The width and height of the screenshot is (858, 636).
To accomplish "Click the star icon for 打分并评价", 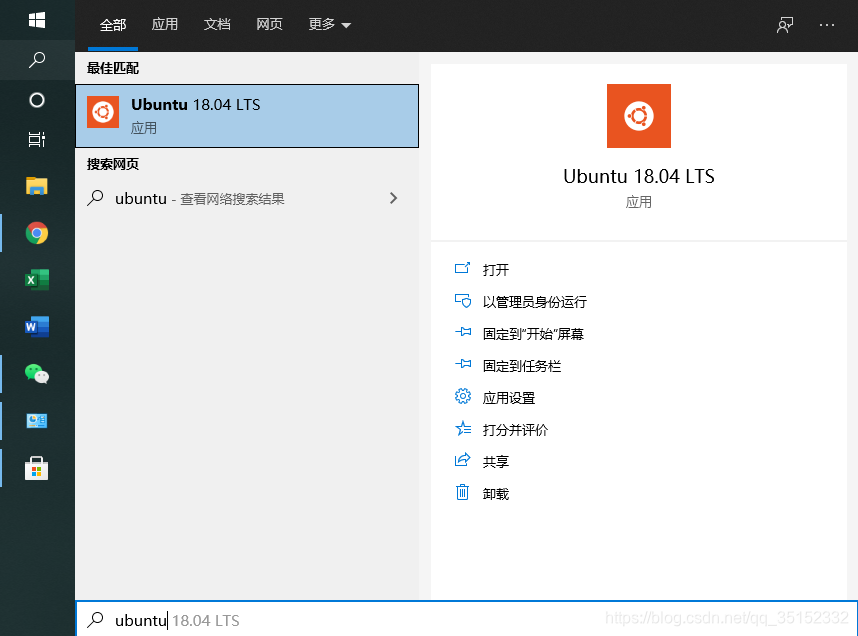I will tap(463, 428).
